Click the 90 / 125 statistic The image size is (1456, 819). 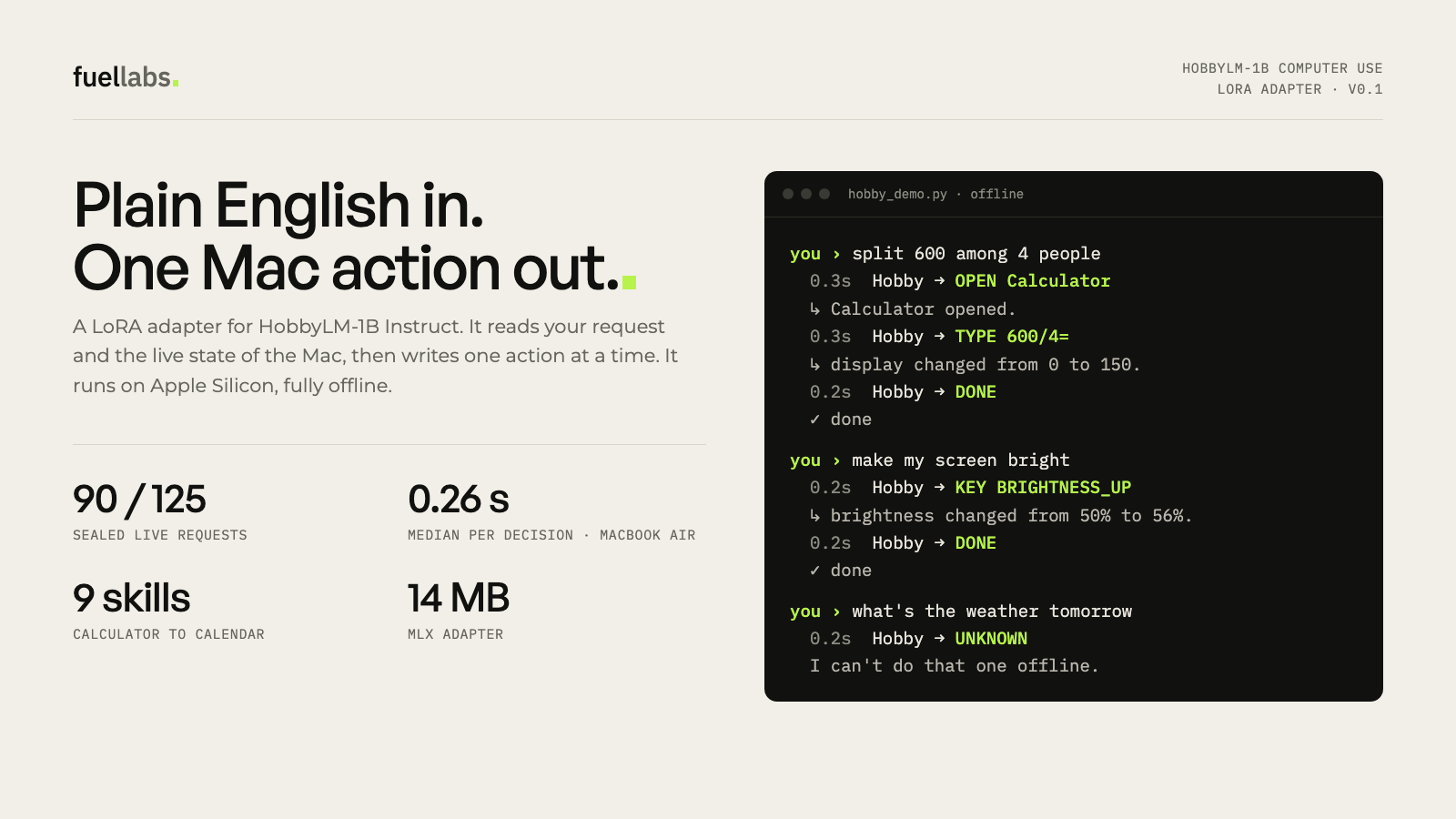(x=139, y=499)
